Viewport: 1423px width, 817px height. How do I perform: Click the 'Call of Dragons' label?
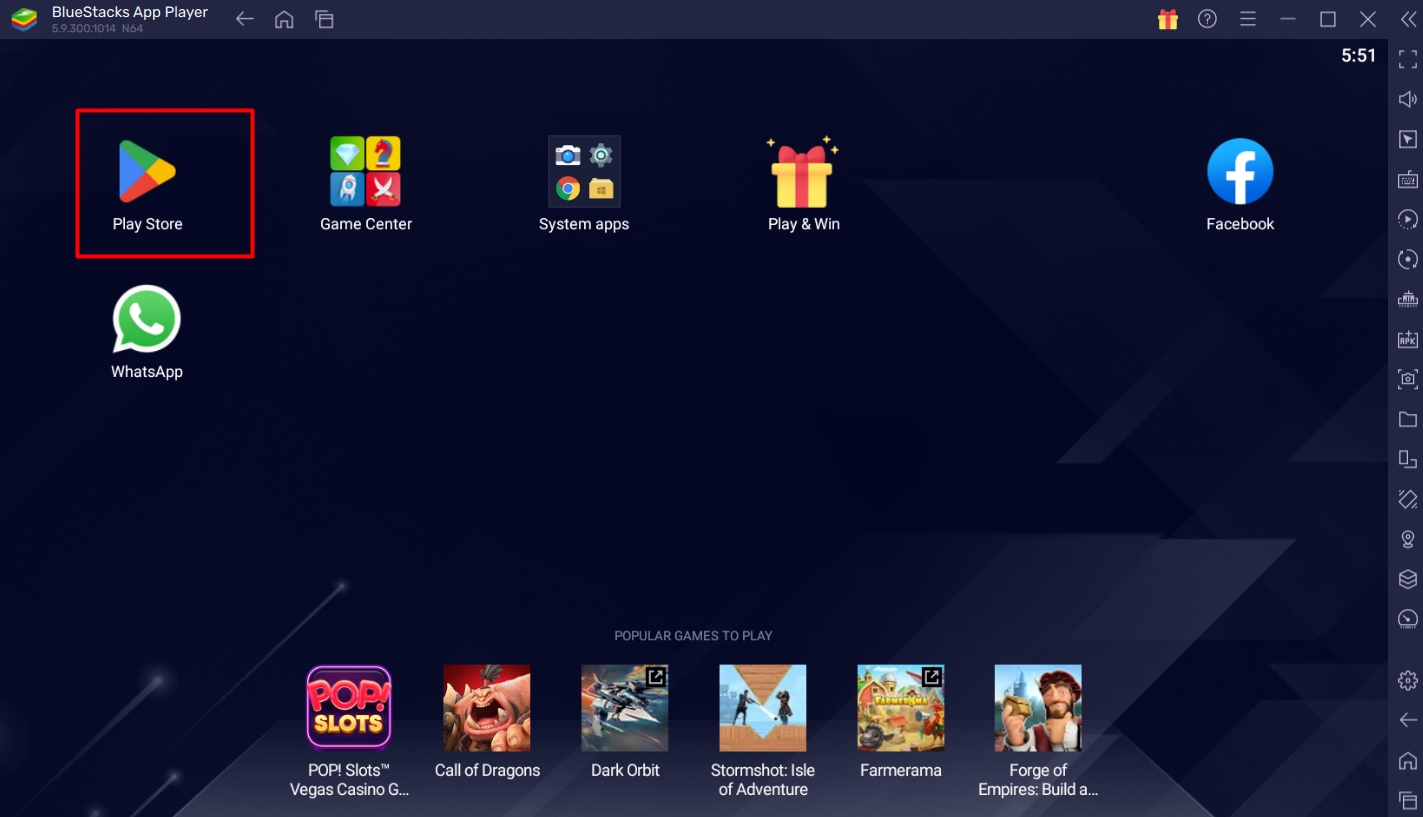[x=487, y=771]
